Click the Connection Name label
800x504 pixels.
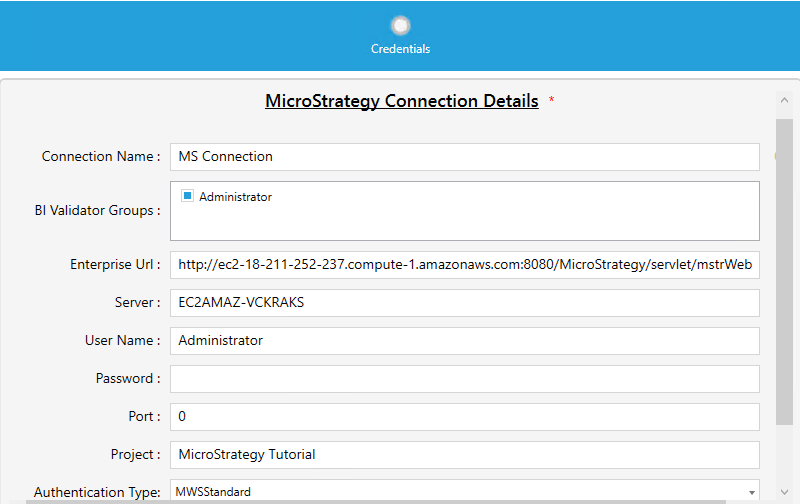[101, 156]
